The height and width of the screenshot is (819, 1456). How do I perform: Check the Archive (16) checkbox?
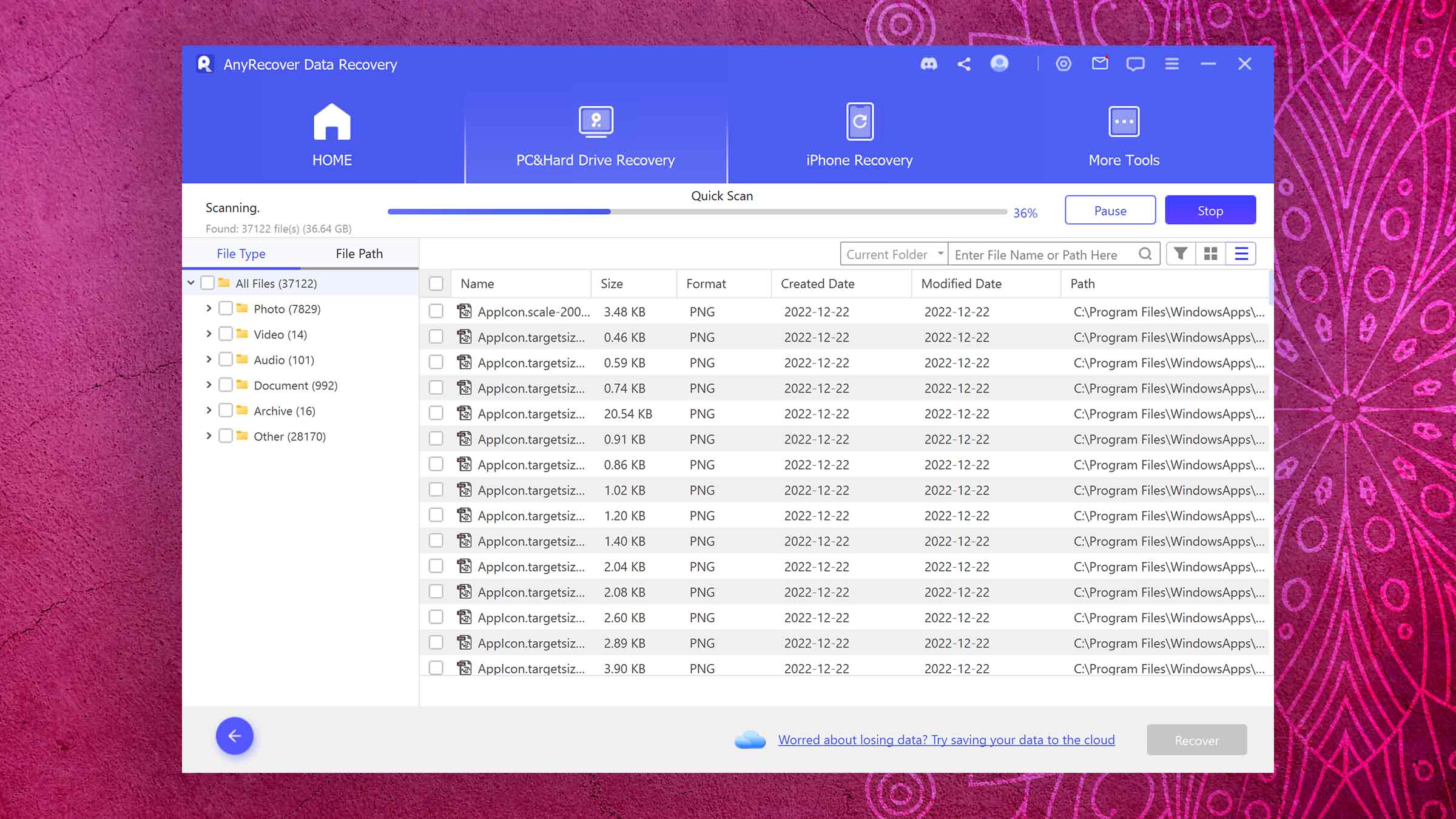coord(225,410)
